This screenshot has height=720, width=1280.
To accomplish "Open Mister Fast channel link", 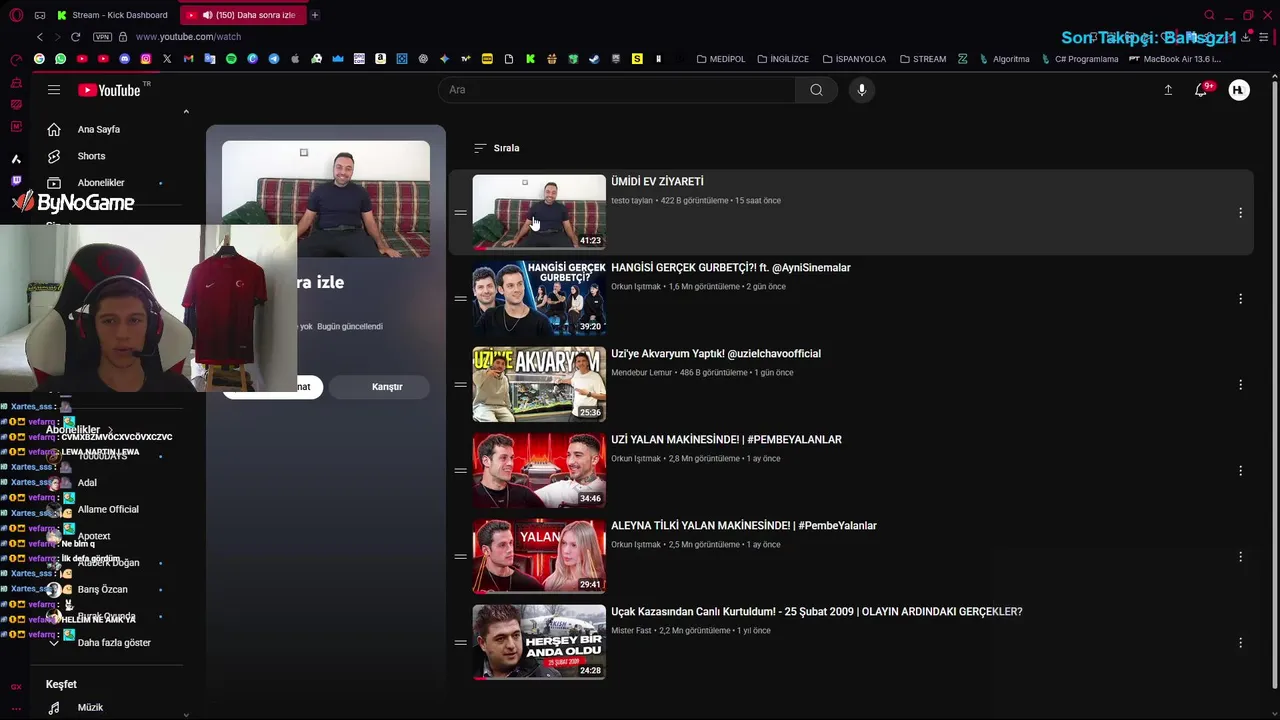I will [x=631, y=631].
